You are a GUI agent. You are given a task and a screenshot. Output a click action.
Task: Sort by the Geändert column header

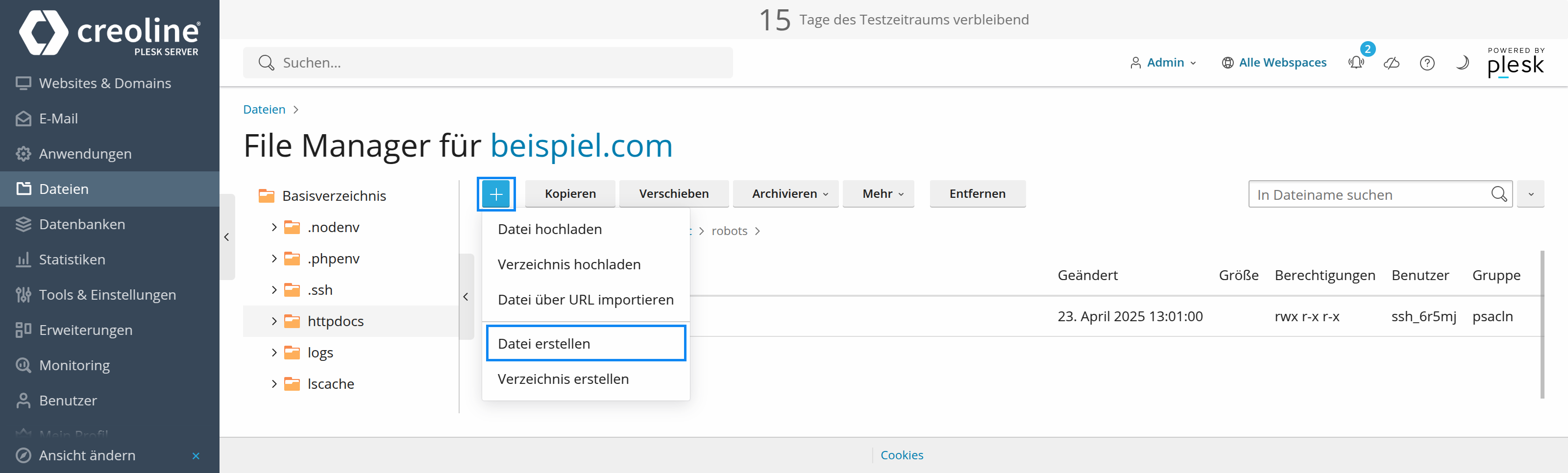(x=1087, y=275)
